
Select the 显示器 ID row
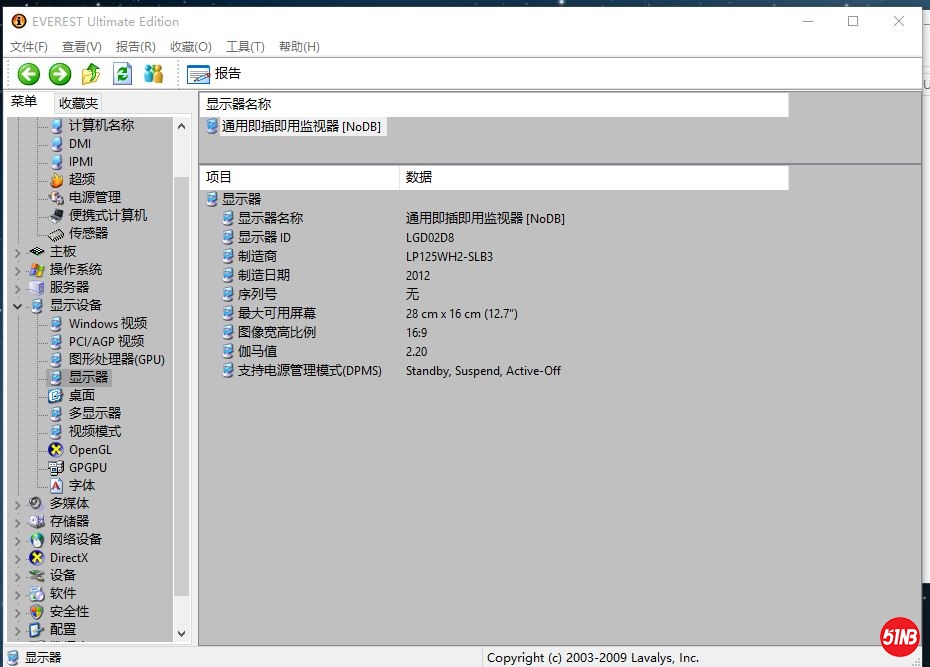coord(264,237)
